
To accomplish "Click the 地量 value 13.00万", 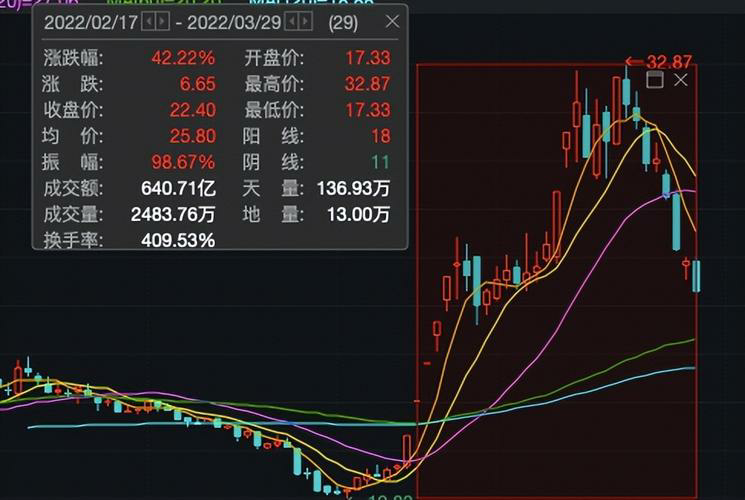I will coord(359,214).
